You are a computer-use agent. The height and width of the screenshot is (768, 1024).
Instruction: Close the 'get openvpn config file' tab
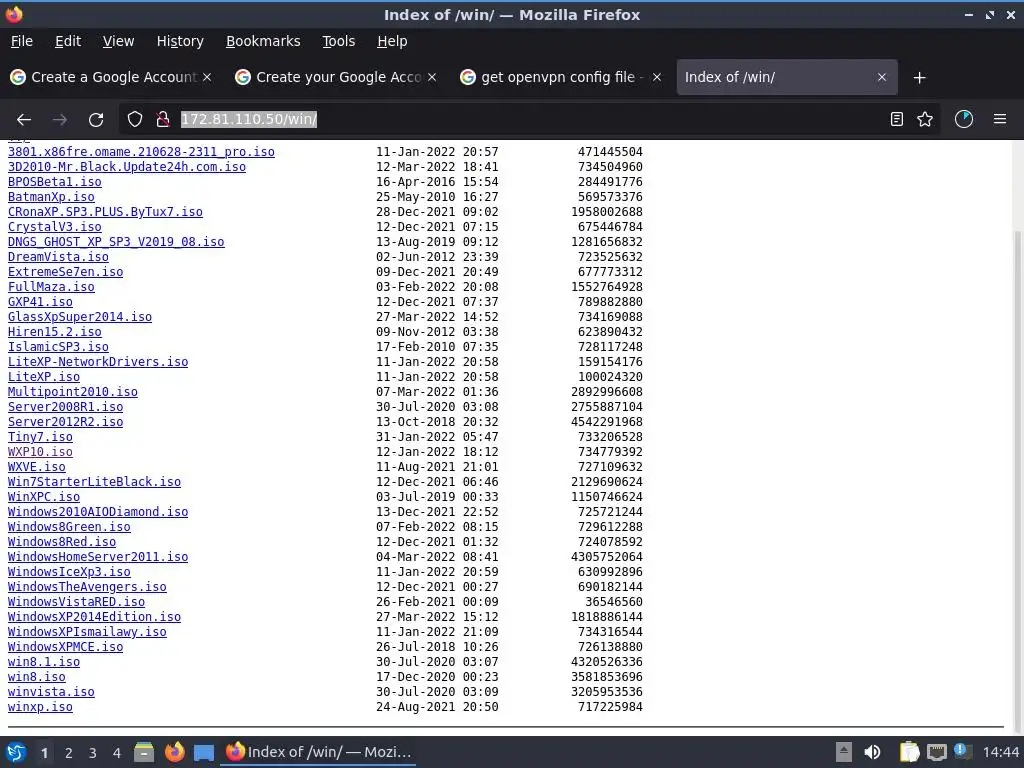(x=657, y=77)
